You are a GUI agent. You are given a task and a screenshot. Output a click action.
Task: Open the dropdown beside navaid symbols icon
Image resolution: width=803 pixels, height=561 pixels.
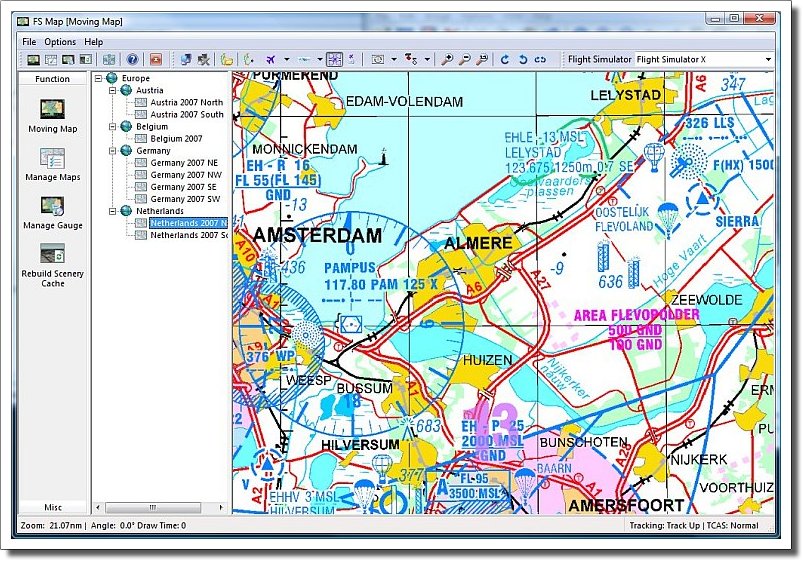click(x=427, y=60)
